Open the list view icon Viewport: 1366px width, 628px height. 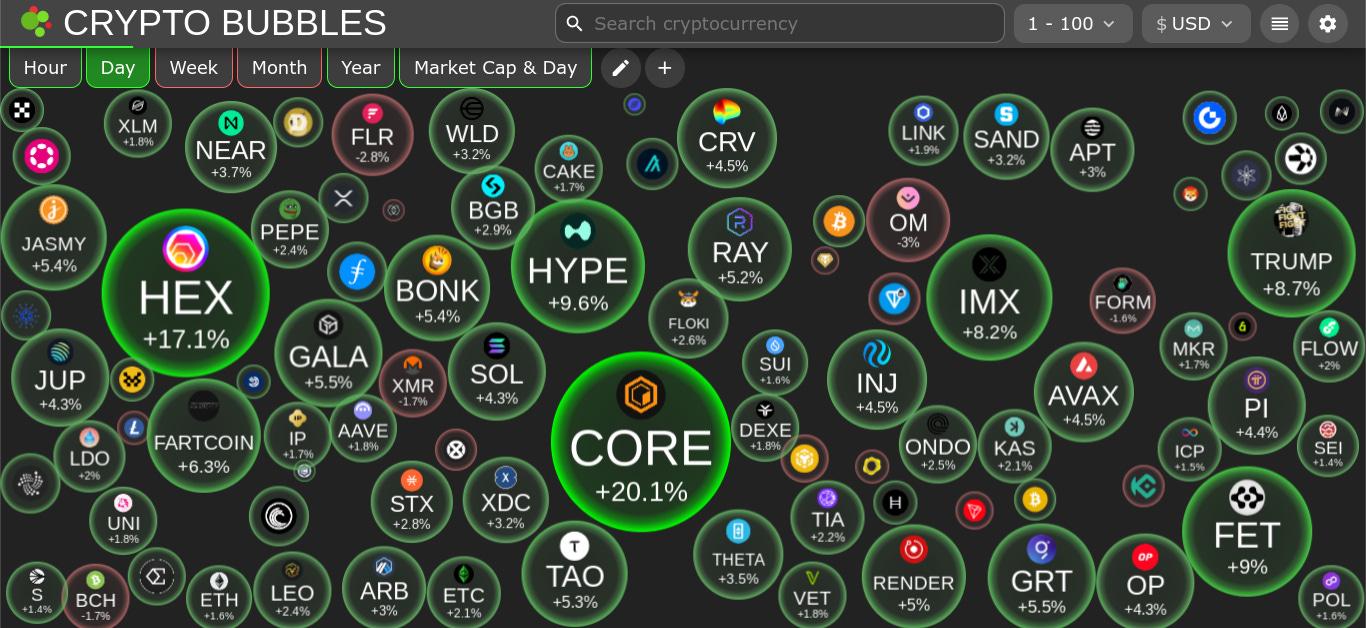click(1279, 24)
